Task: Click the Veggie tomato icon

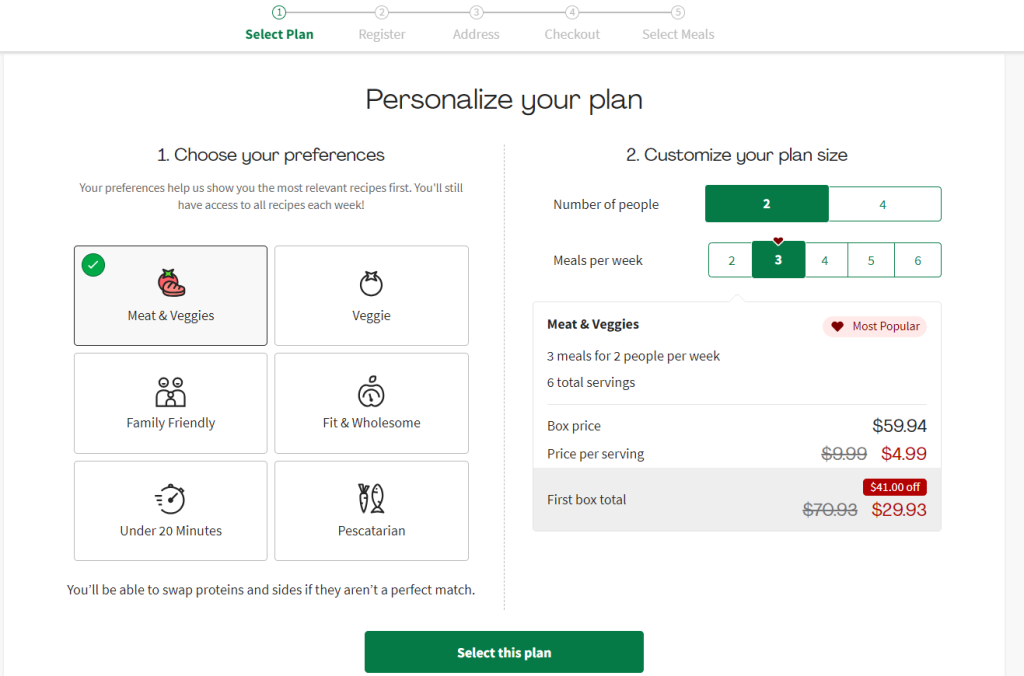Action: (x=371, y=284)
